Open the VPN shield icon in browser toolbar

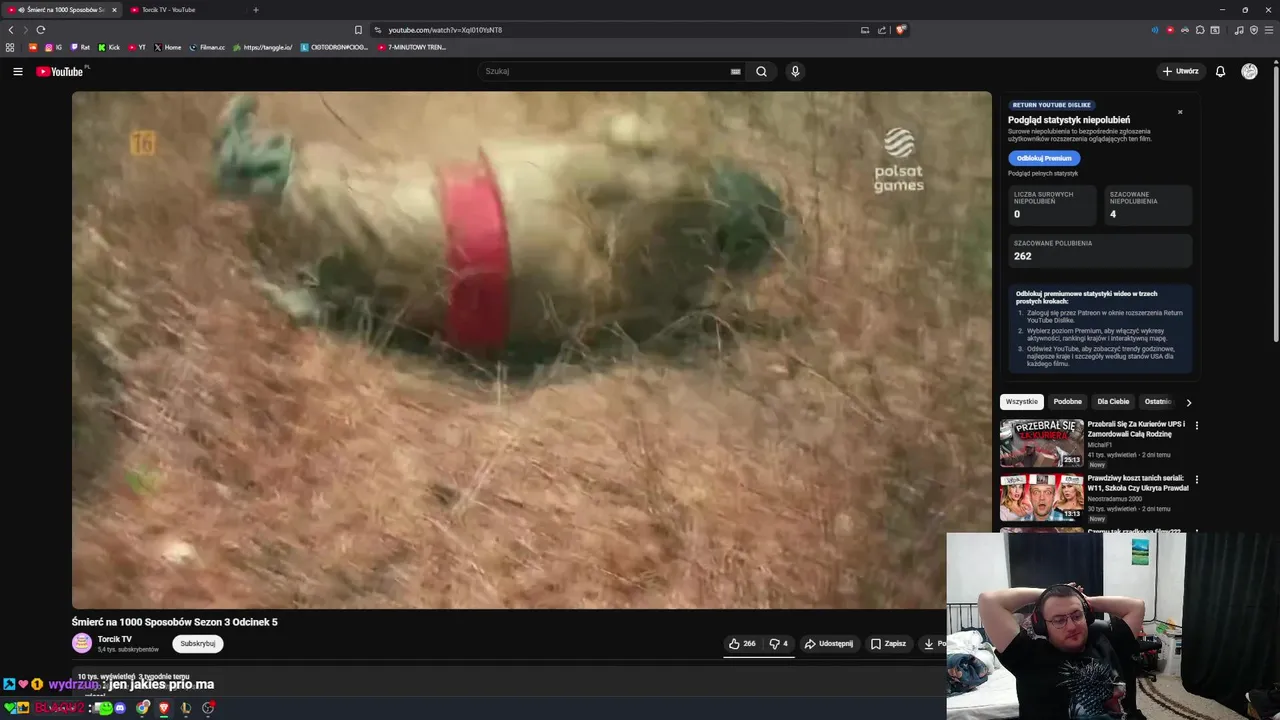1254,30
